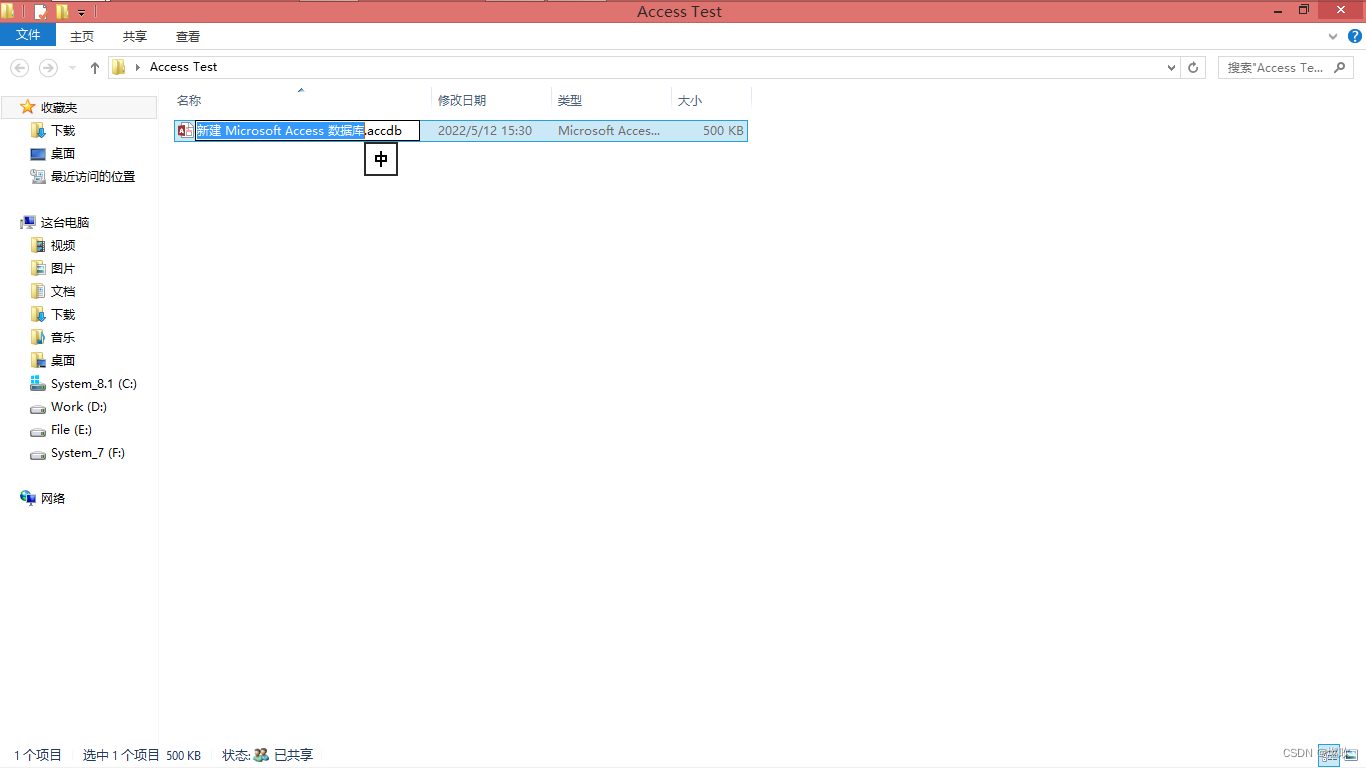Click the Access Test window title text
Screen dimensions: 1366x768
(x=679, y=12)
